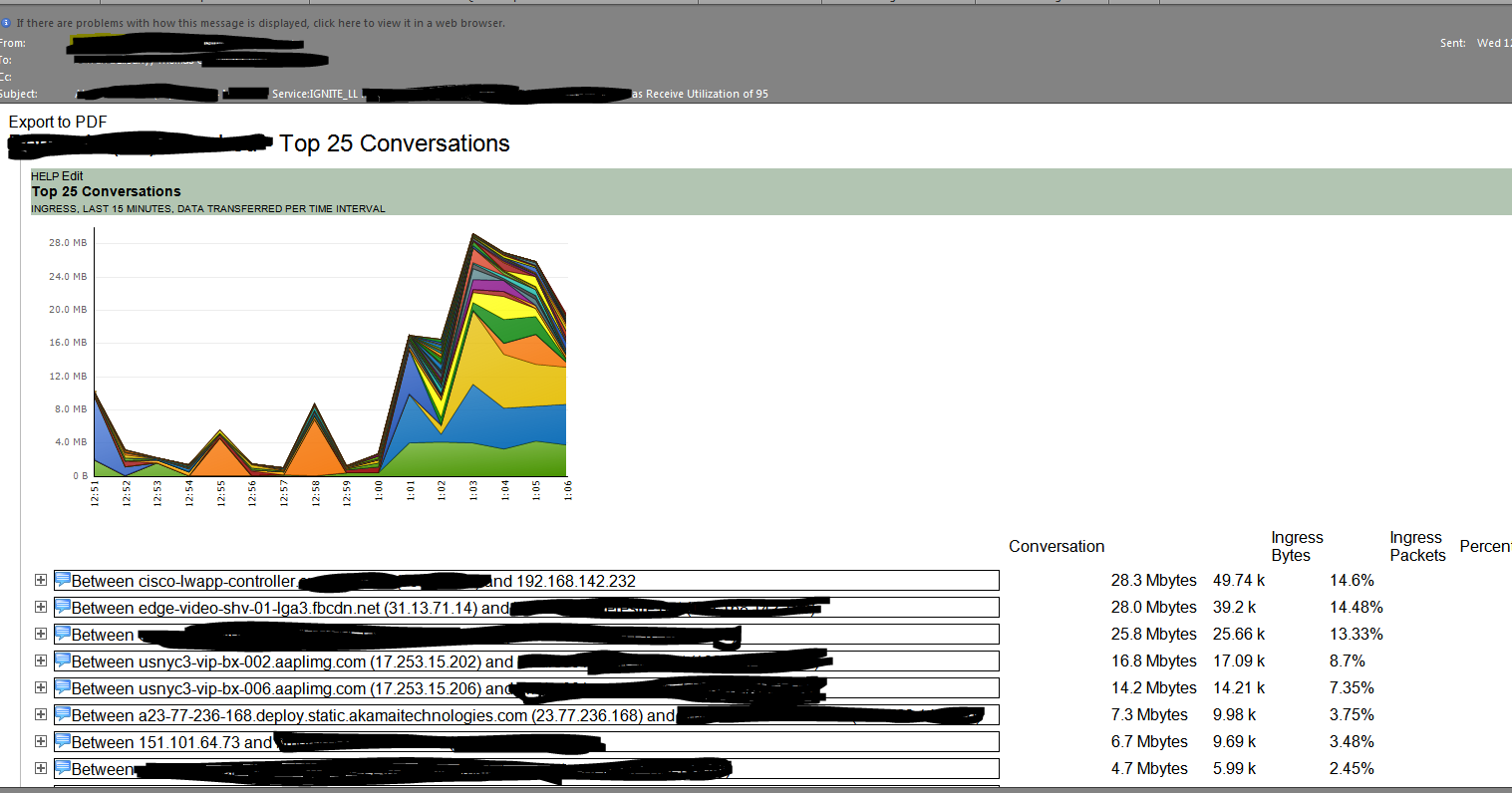Click the Conversation column header

click(x=1057, y=546)
